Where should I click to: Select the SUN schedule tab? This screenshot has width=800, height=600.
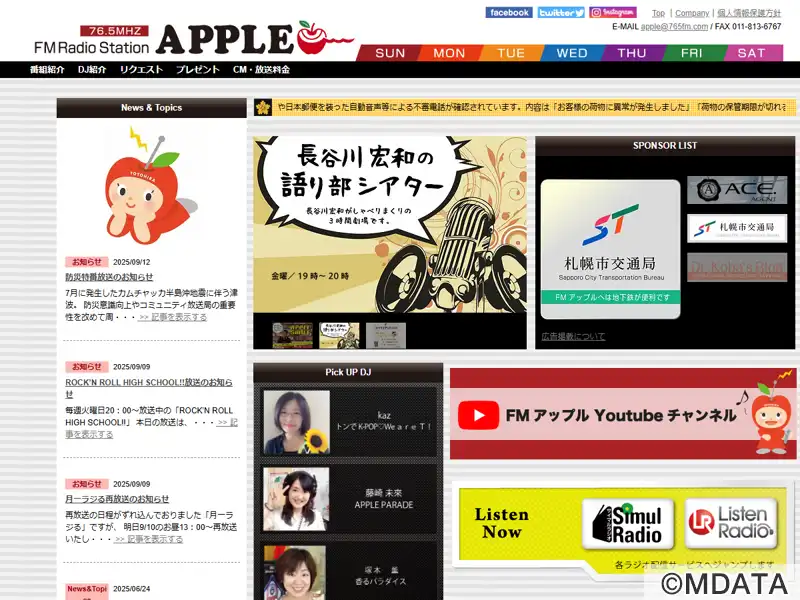[390, 53]
